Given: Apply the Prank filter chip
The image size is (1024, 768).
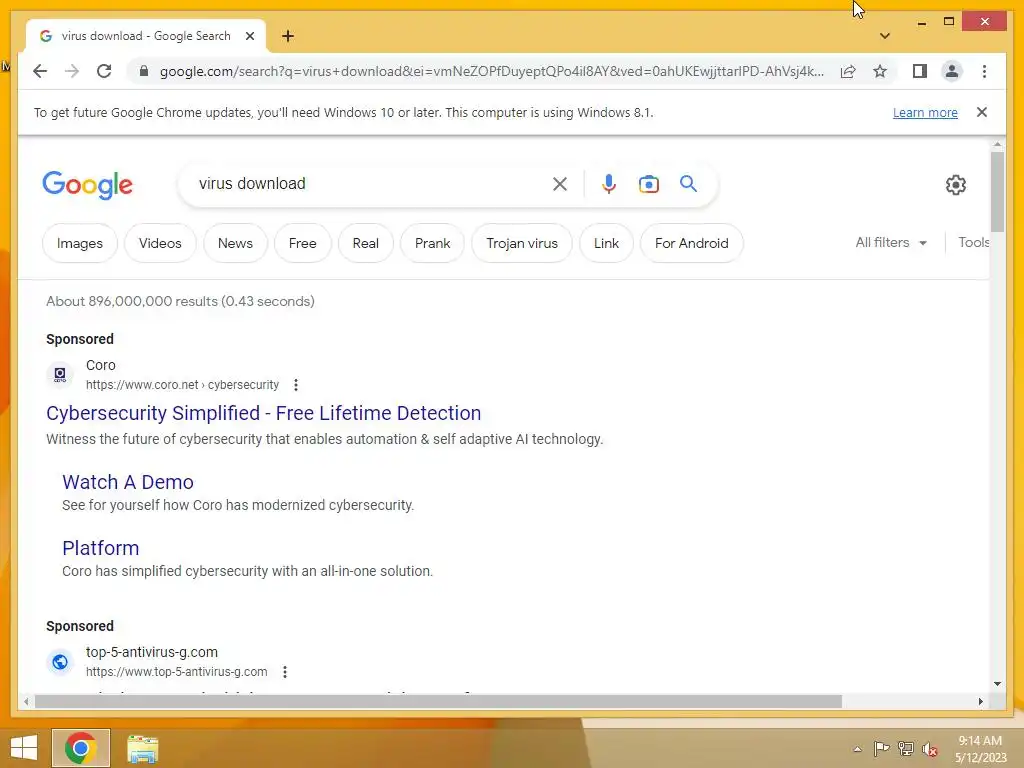Looking at the screenshot, I should (432, 243).
